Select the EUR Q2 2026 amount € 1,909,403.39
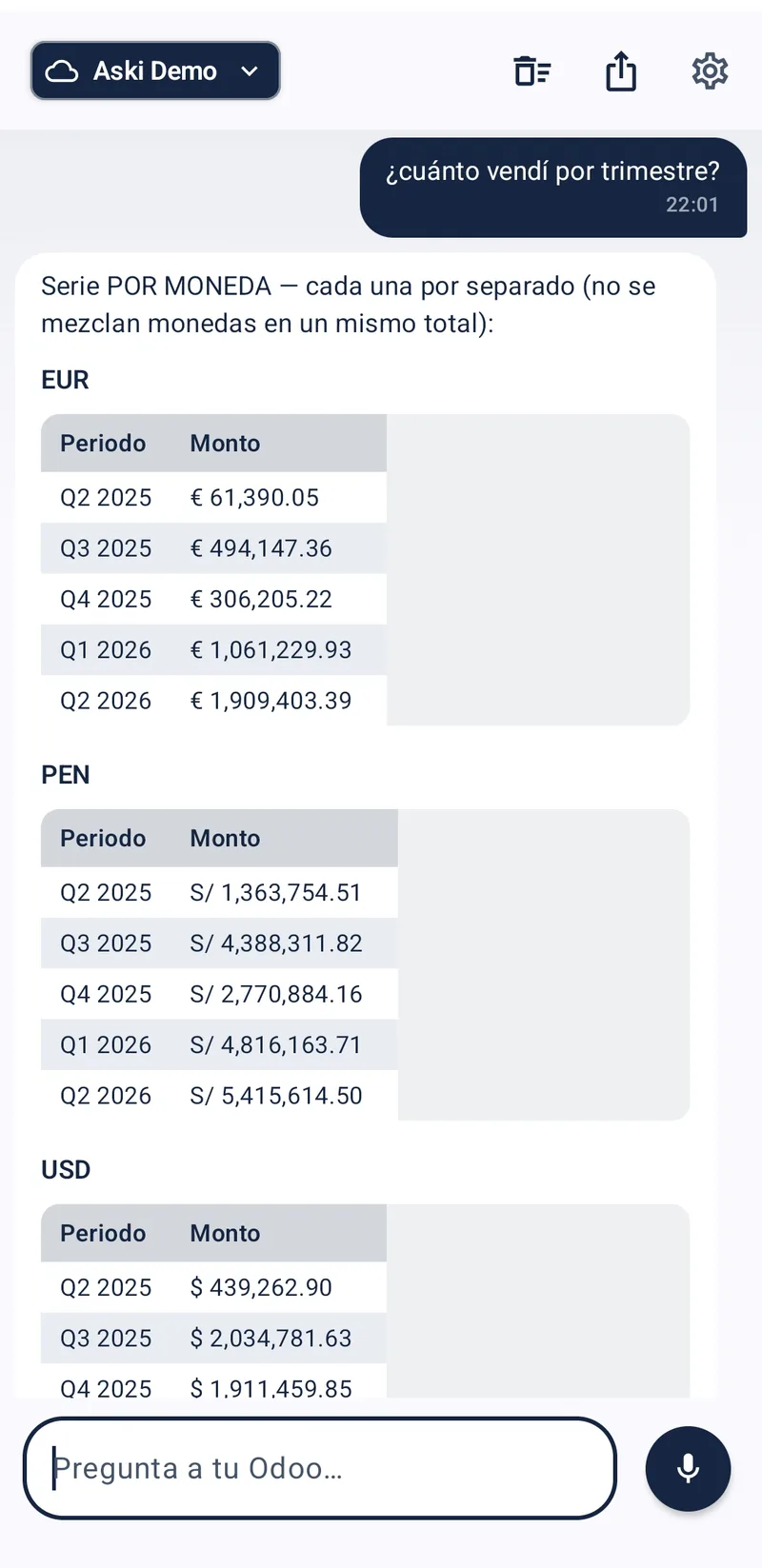This screenshot has height=1568, width=762. pyautogui.click(x=271, y=701)
